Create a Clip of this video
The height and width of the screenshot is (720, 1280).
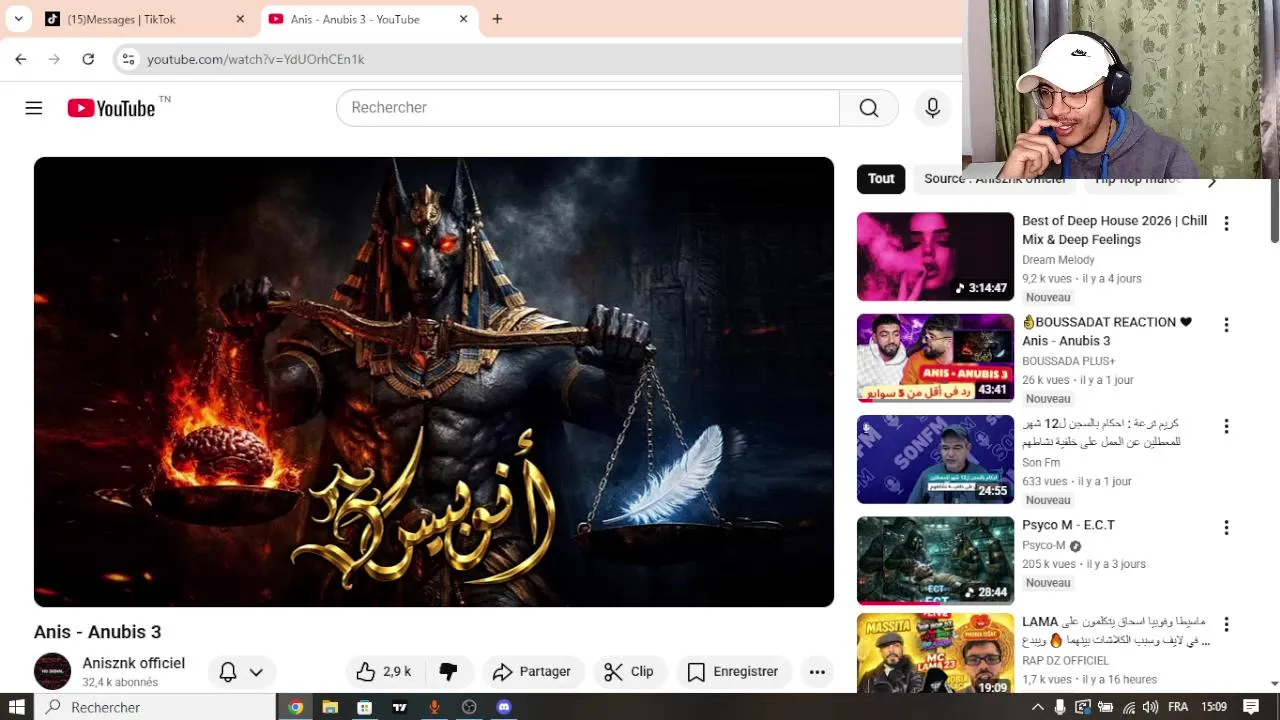click(x=629, y=672)
